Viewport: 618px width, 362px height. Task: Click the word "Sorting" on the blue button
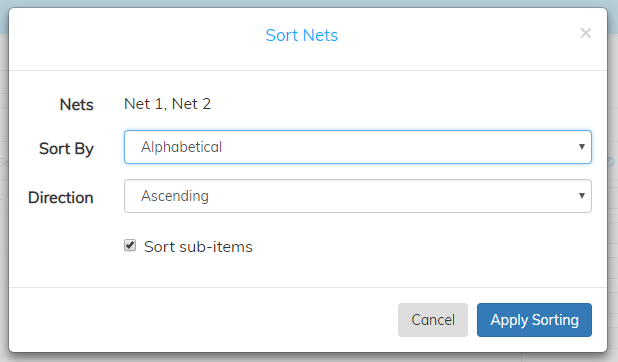coord(555,320)
